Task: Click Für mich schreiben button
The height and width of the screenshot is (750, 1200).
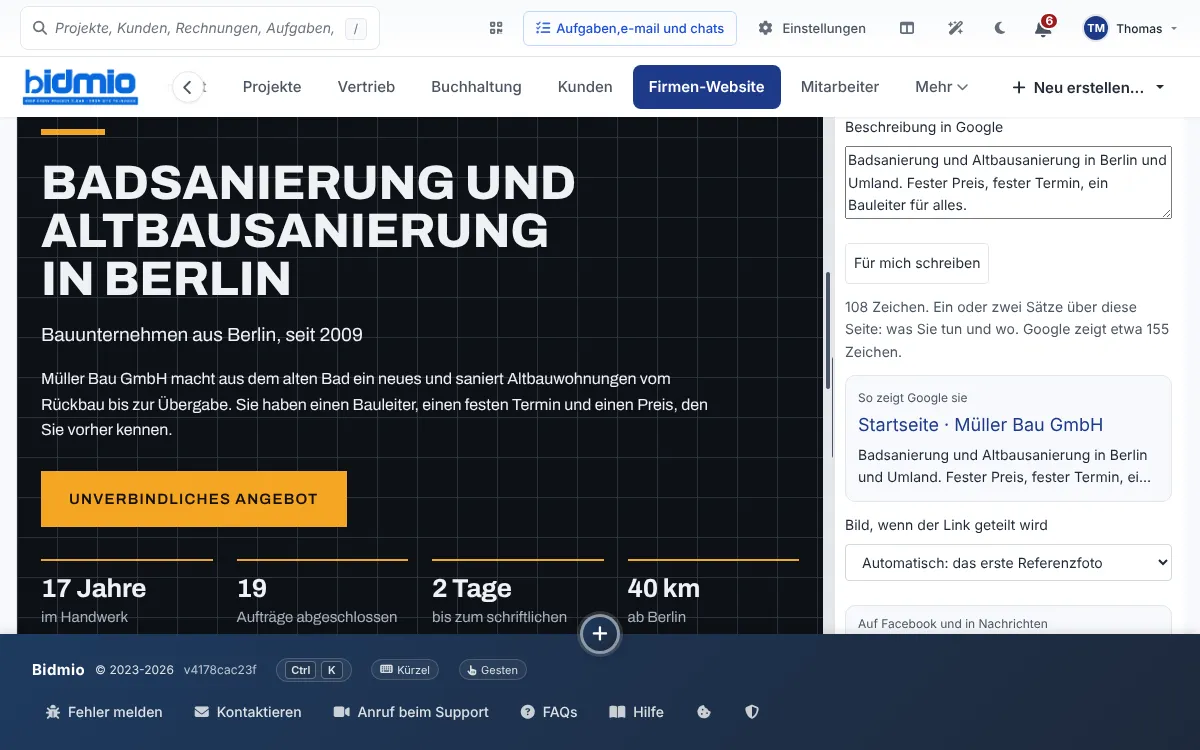Action: 917,263
